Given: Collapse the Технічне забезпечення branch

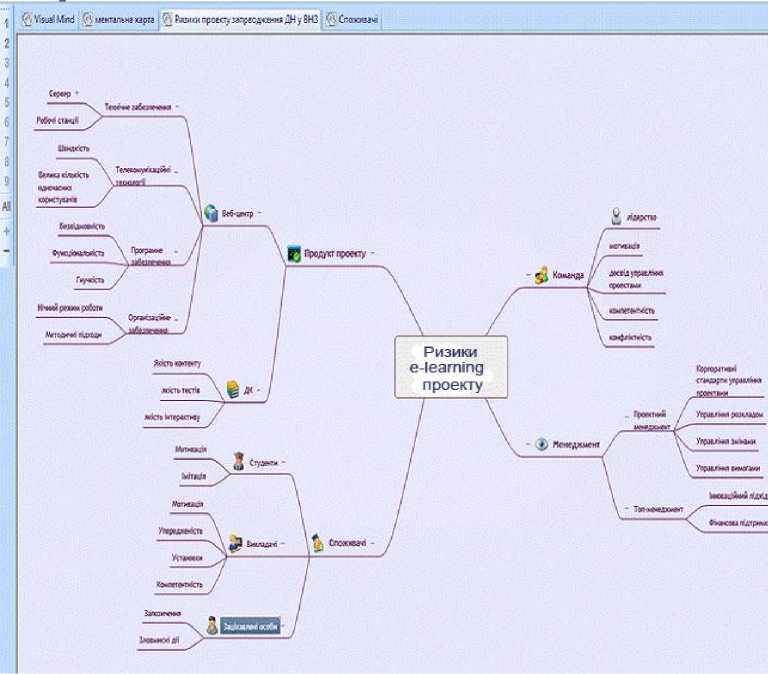Looking at the screenshot, I should (177, 106).
